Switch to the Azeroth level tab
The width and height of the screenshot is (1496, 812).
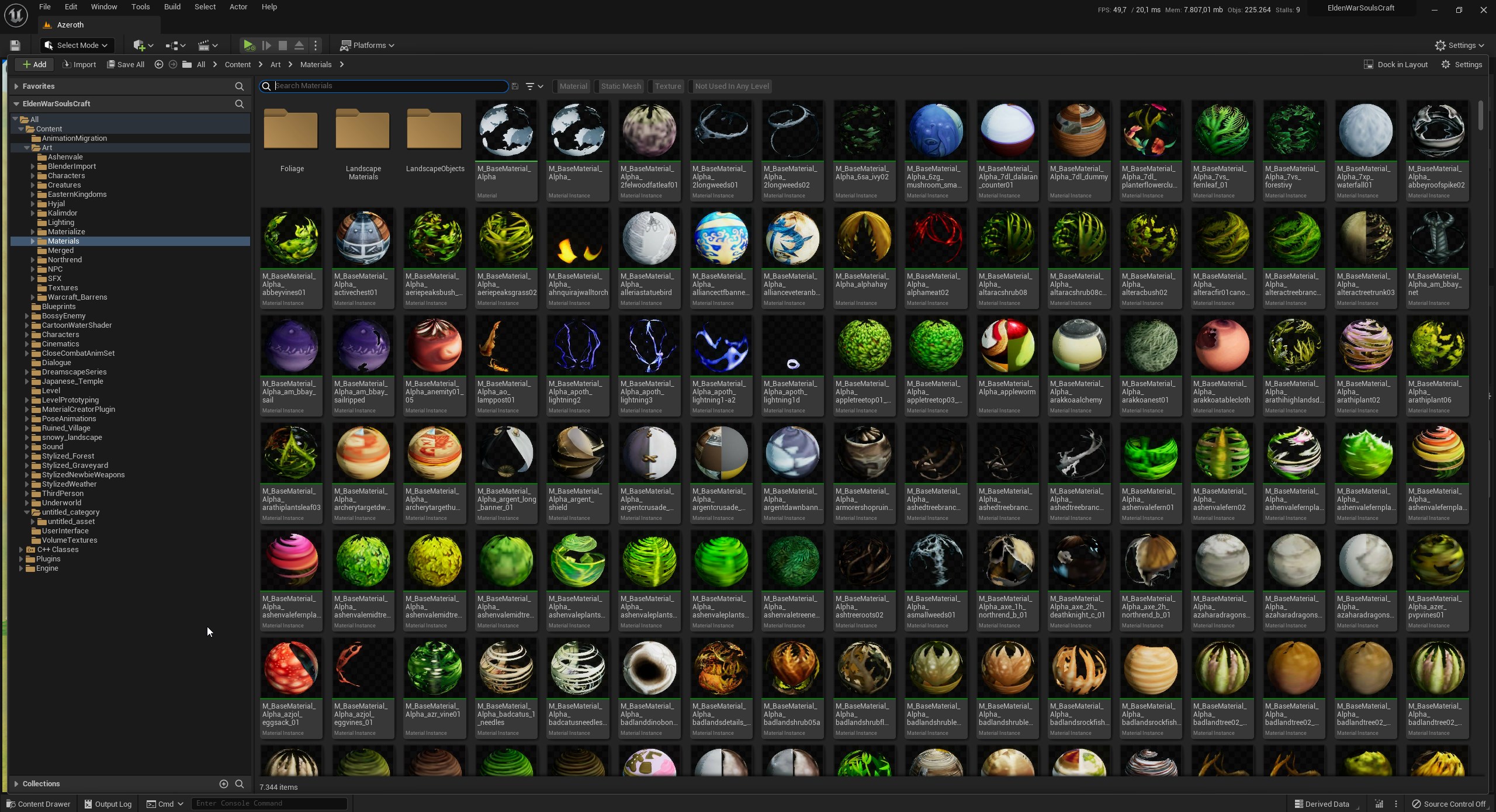[70, 25]
